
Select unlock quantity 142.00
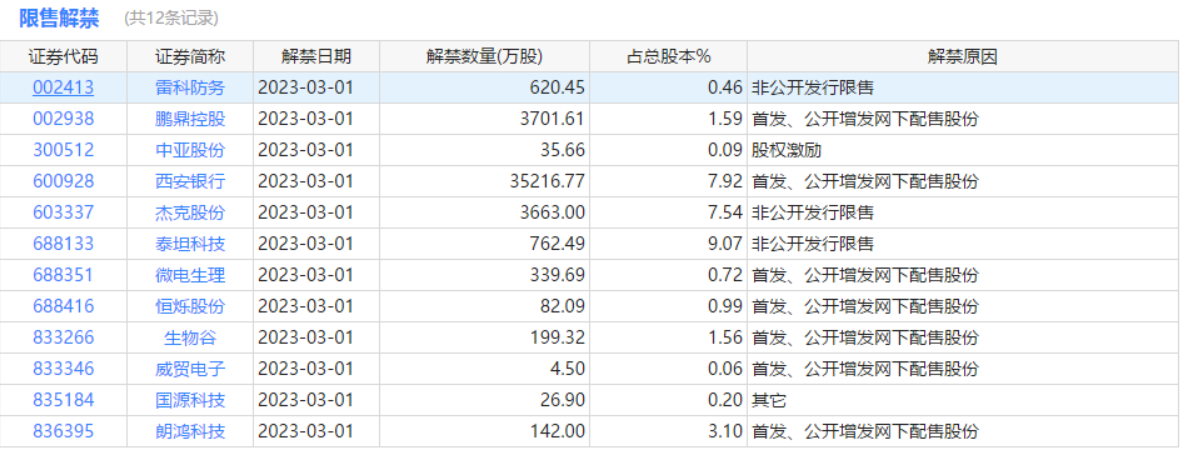coord(557,432)
